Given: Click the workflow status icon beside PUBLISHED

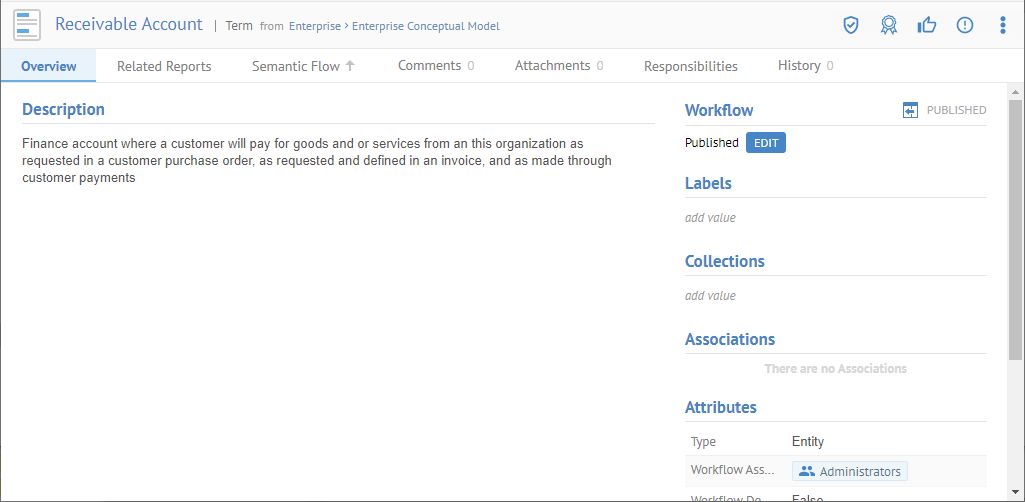Looking at the screenshot, I should [910, 110].
